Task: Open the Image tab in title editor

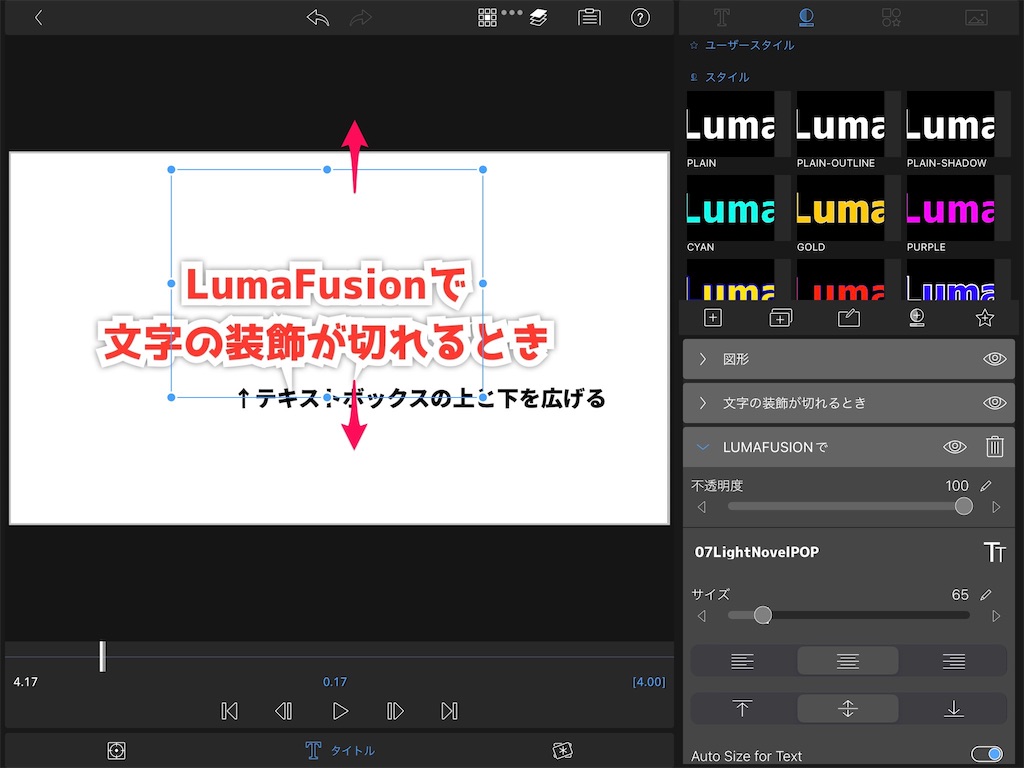Action: [x=977, y=17]
